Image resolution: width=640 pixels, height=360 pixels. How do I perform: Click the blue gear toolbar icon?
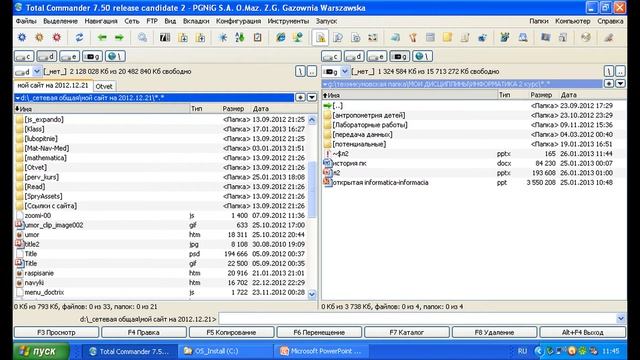click(x=22, y=38)
